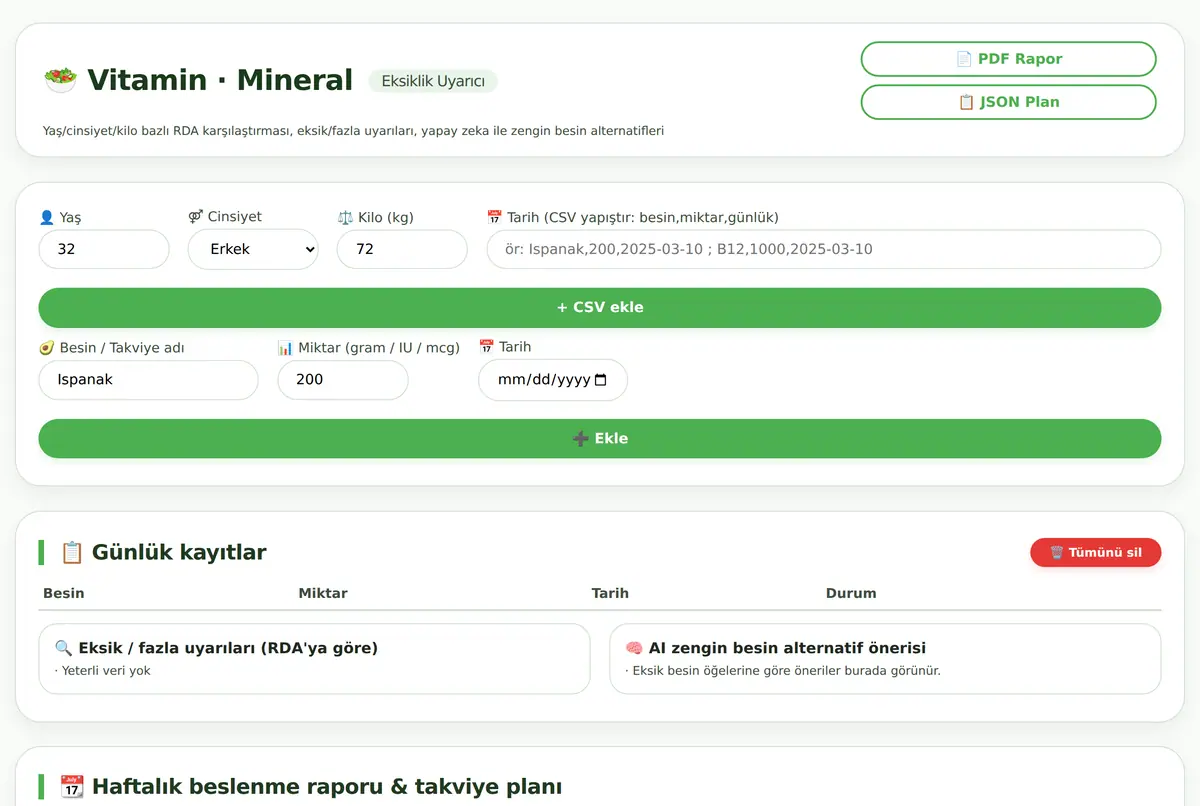Focus the Yaş field showing 32

click(104, 249)
